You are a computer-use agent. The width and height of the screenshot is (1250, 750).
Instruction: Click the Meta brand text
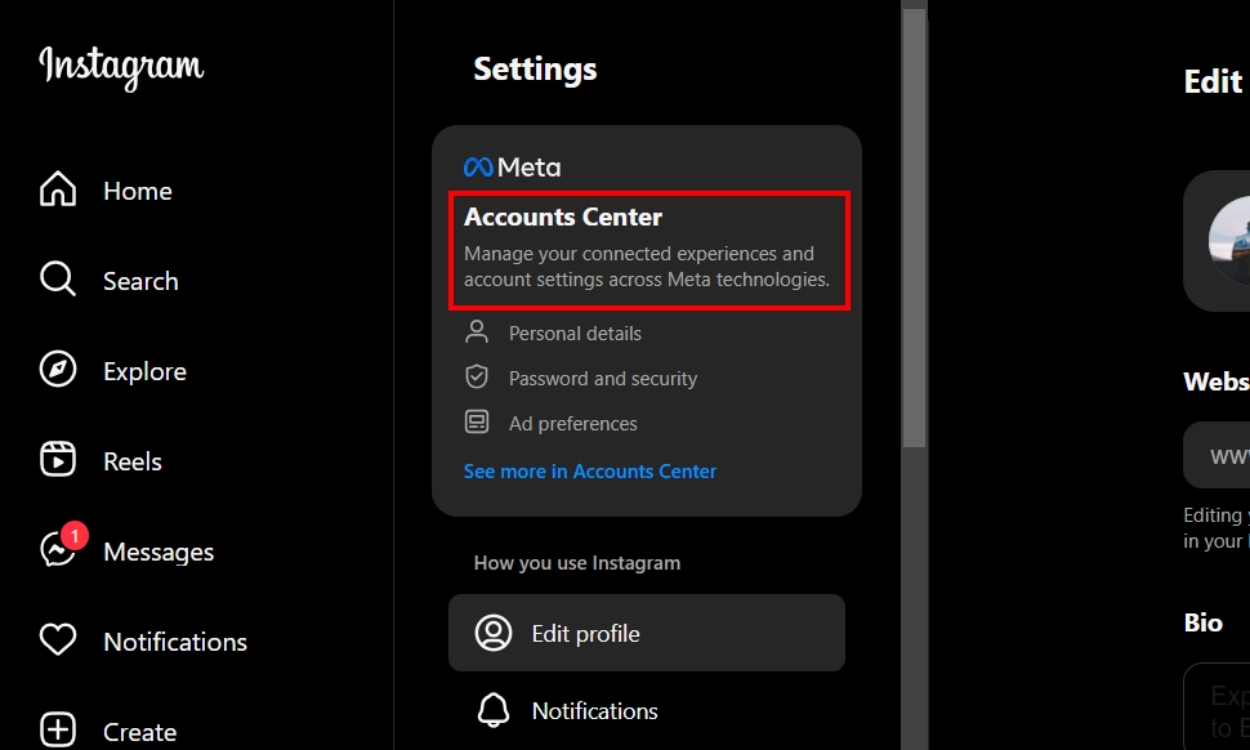point(529,167)
